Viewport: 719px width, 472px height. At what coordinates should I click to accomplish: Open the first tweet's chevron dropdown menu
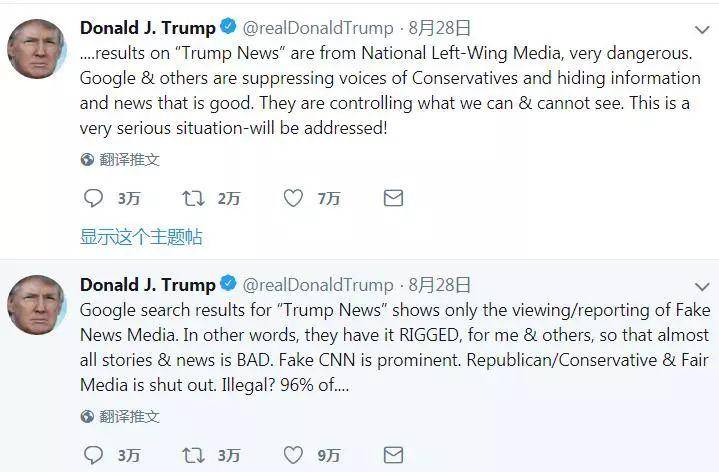702,30
